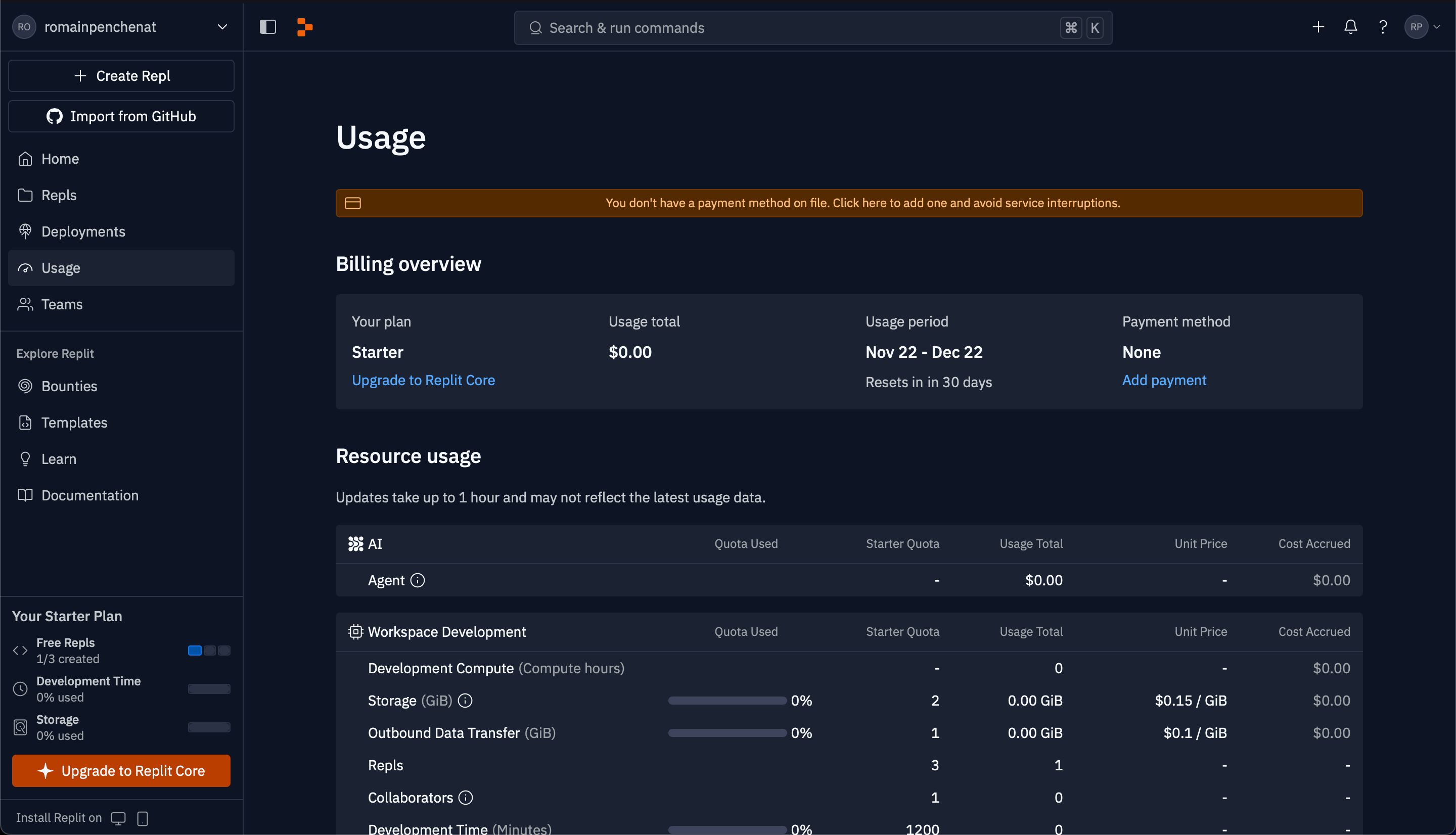
Task: Click the Workspace Development chip icon
Action: click(x=355, y=631)
